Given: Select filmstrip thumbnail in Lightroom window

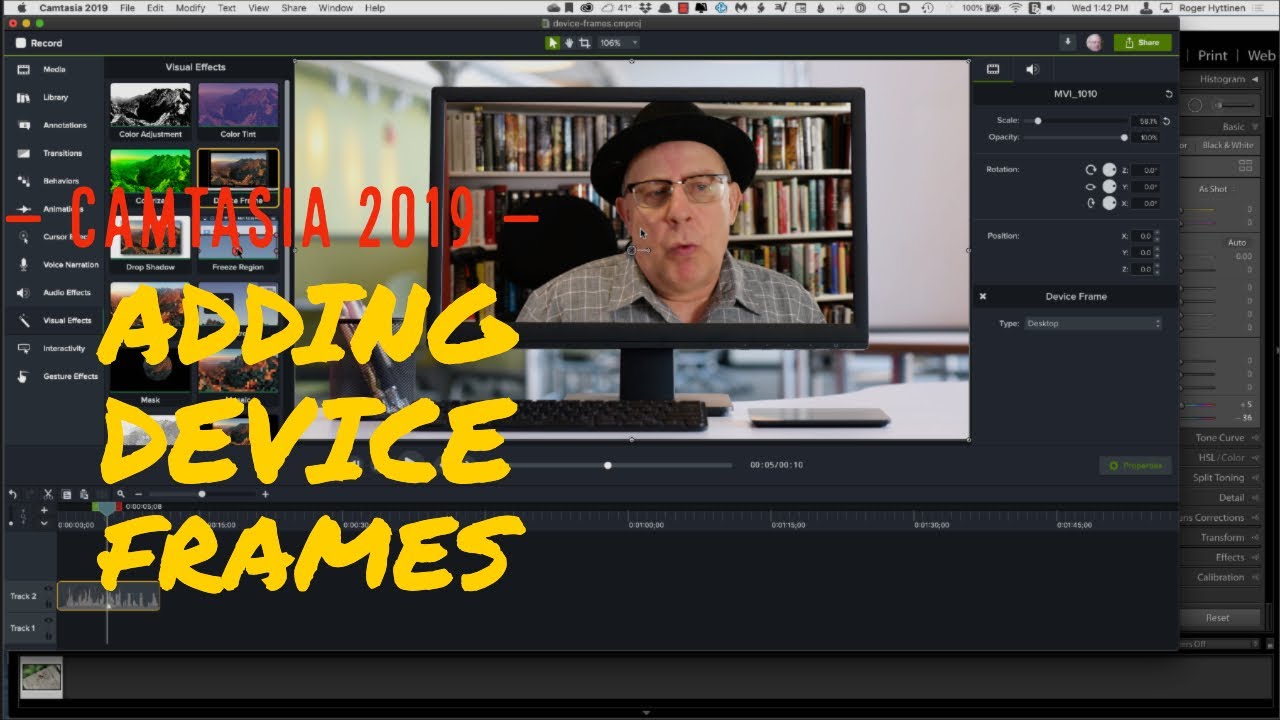Looking at the screenshot, I should [41, 677].
